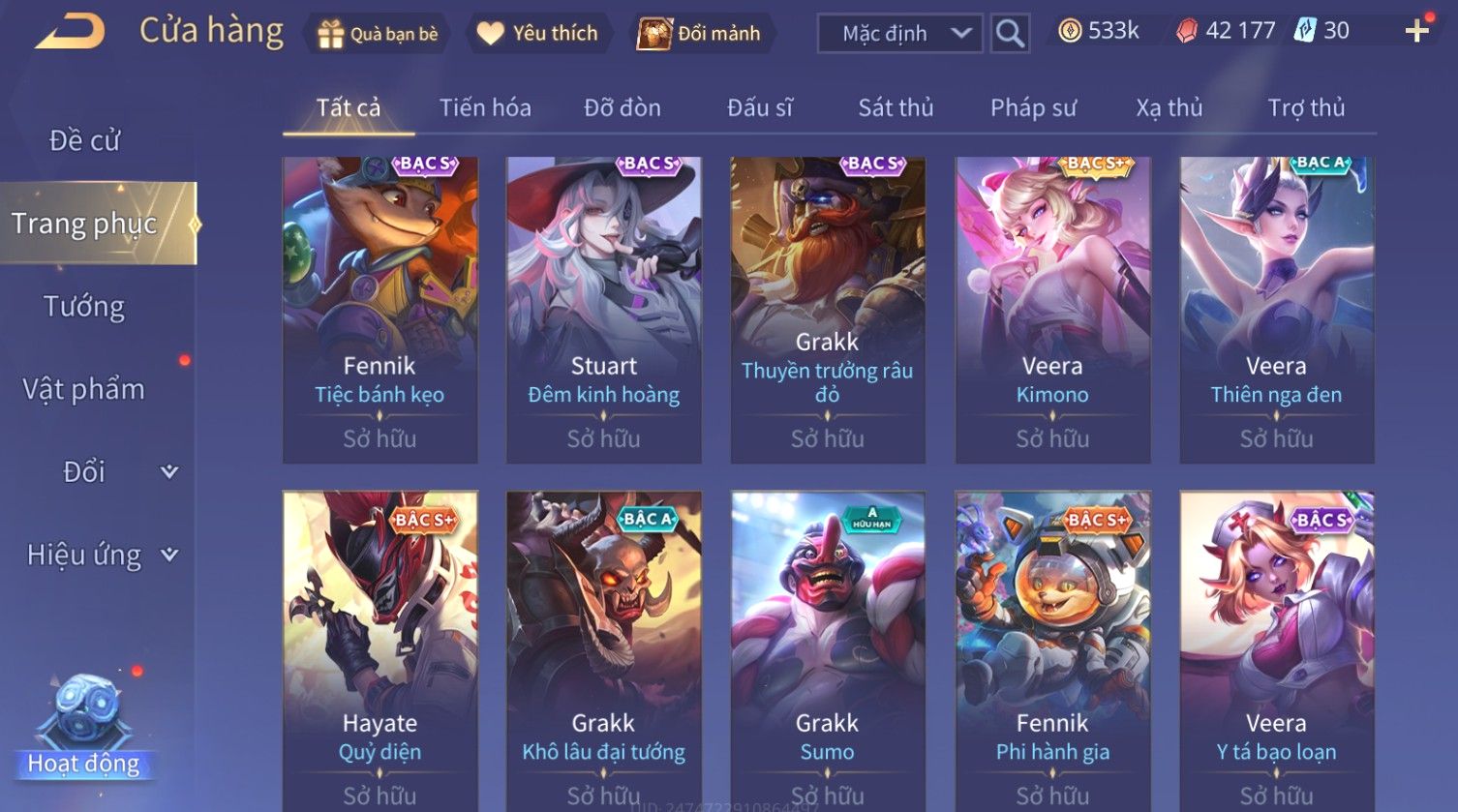This screenshot has height=812, width=1458.
Task: Go to the Đề cử section
Action: 84,140
